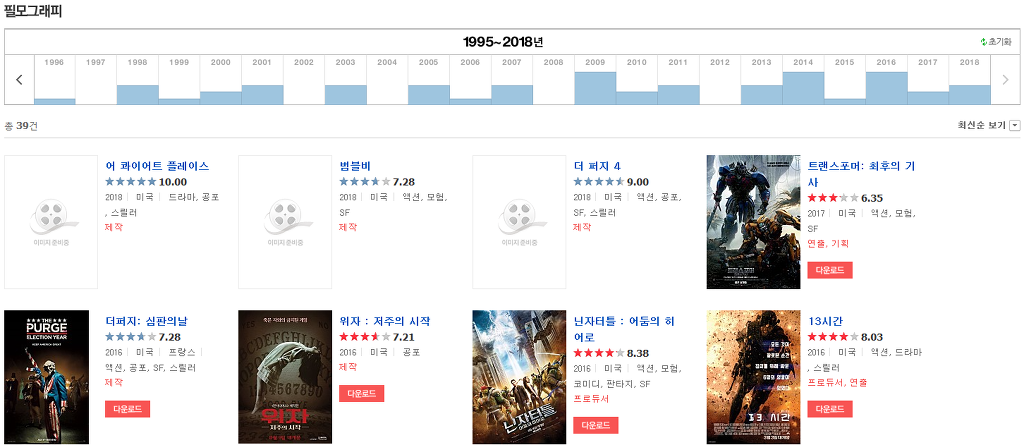Open the 13시간 movie title link
The width and height of the screenshot is (1024, 445).
point(825,321)
